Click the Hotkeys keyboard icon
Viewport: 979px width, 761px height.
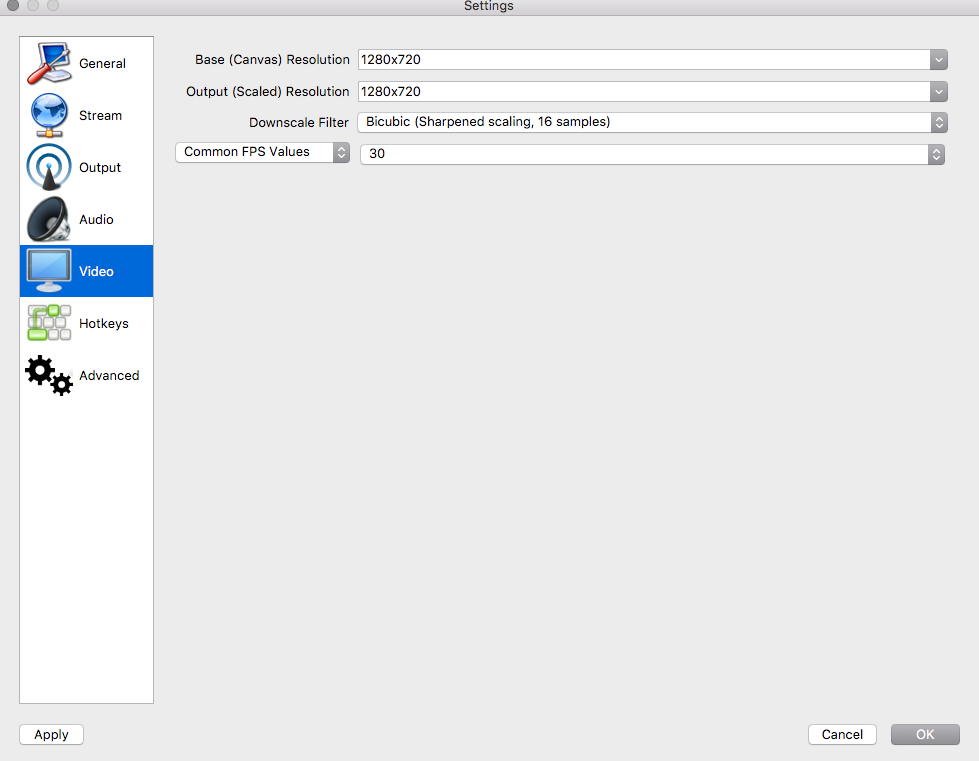[49, 323]
